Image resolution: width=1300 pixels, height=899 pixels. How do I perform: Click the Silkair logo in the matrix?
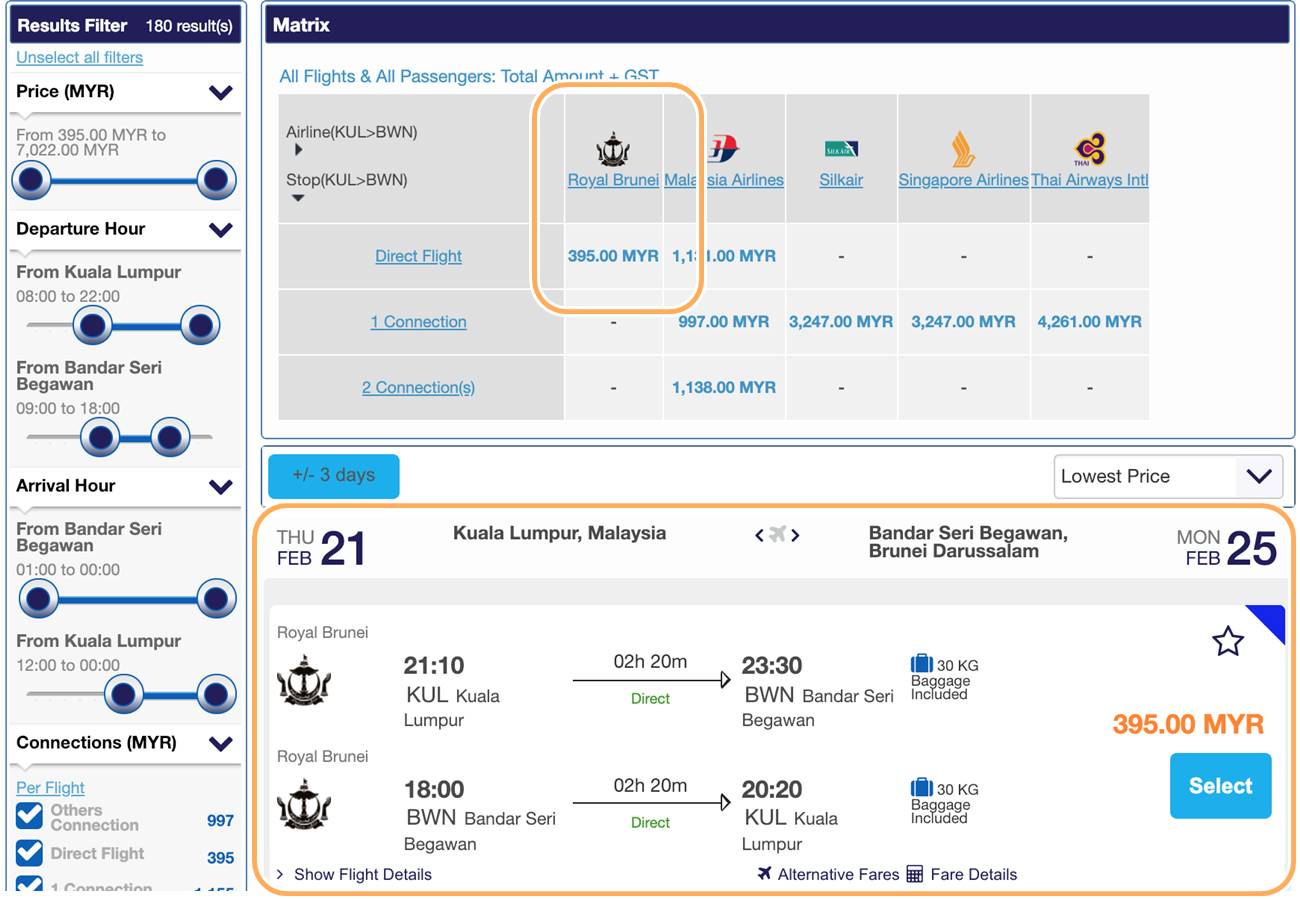tap(841, 149)
